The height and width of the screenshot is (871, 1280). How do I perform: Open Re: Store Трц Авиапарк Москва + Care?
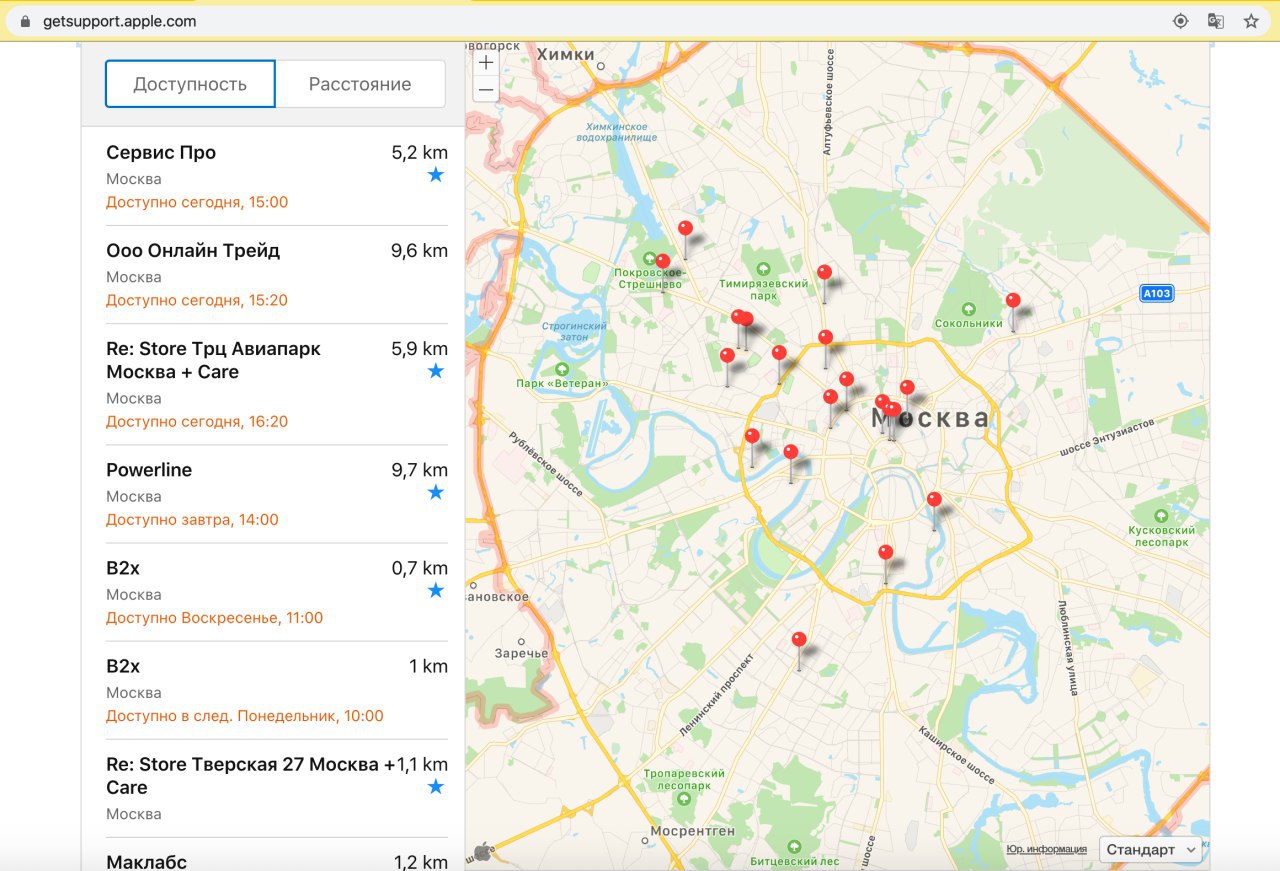click(x=277, y=385)
